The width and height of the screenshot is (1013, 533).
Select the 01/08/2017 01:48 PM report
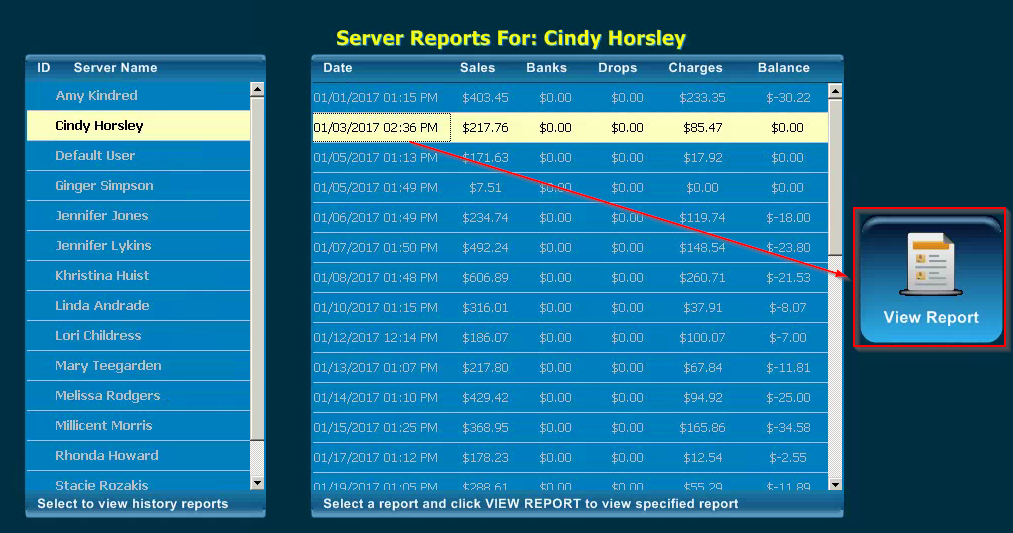[x=570, y=278]
